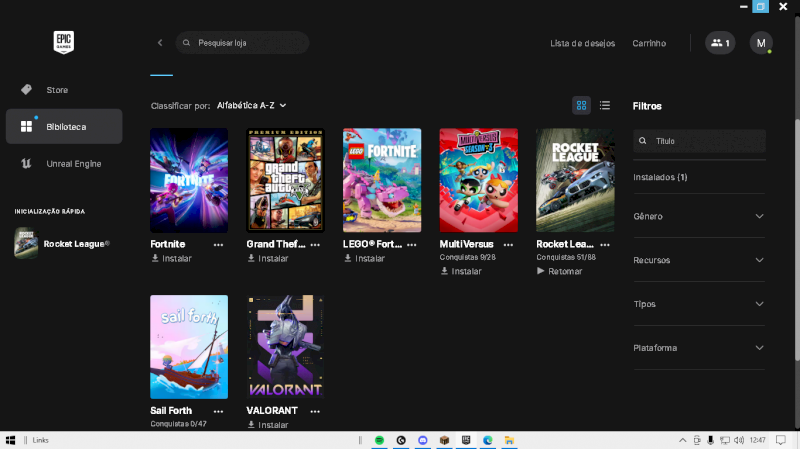Open Spotify from the taskbar
The height and width of the screenshot is (449, 800).
click(380, 440)
